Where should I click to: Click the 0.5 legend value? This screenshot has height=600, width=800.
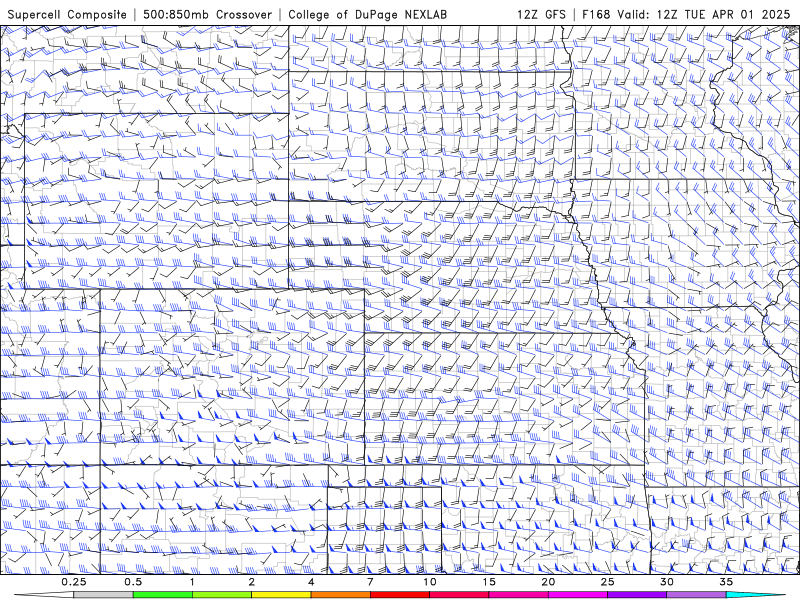pos(133,582)
